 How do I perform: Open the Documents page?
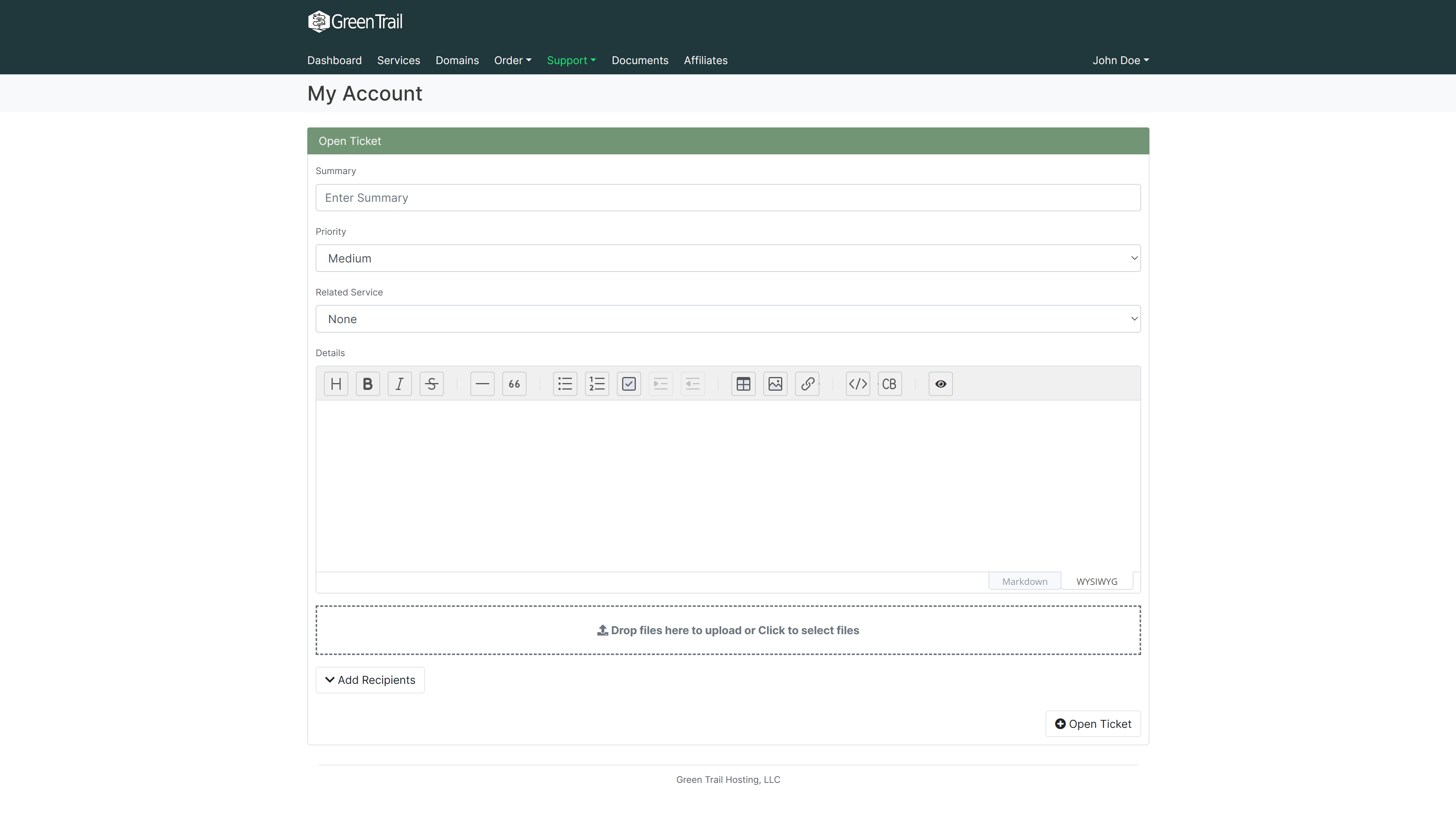click(640, 60)
